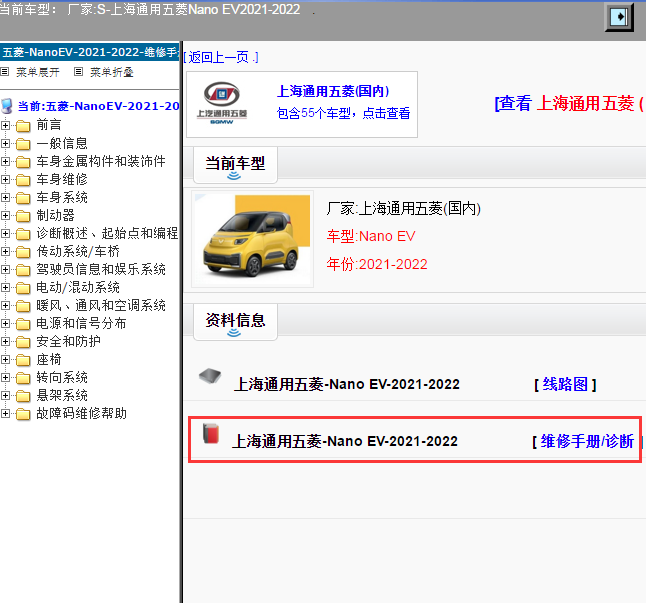
Task: Click the folder icon beside 电动/混动系统
Action: click(x=23, y=288)
